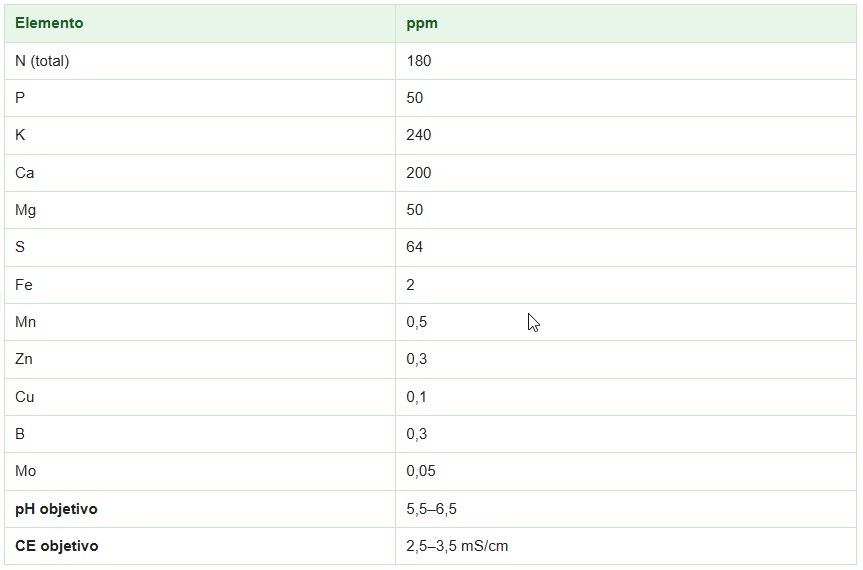
Task: Select the Zn element cell
Action: click(x=24, y=359)
